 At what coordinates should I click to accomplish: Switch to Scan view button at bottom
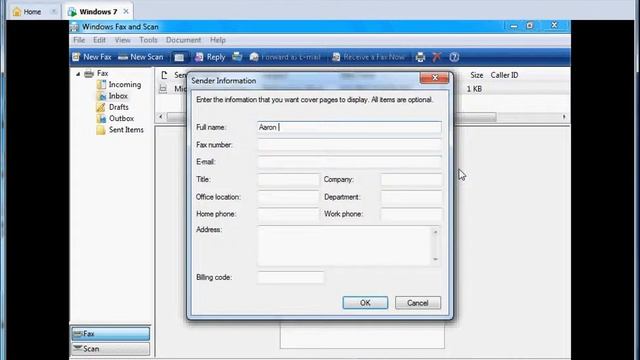tap(110, 349)
